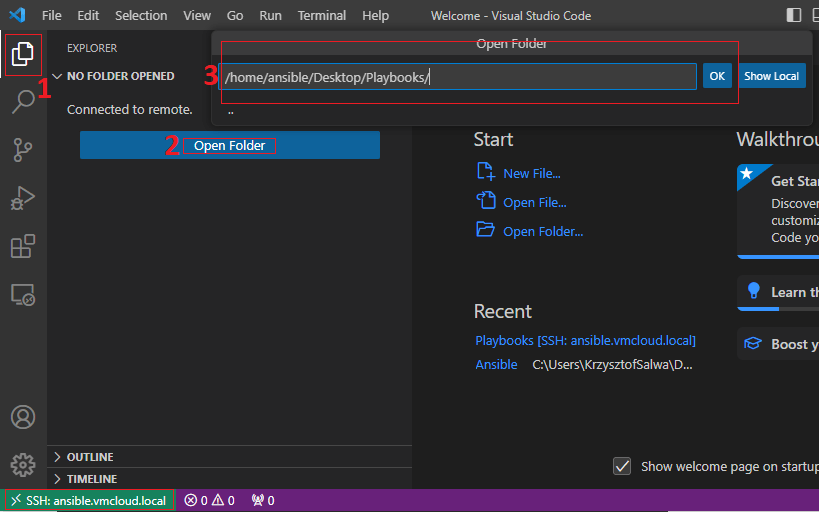Screen dimensions: 819x512
Task: Open the Search view icon
Action: tap(23, 101)
